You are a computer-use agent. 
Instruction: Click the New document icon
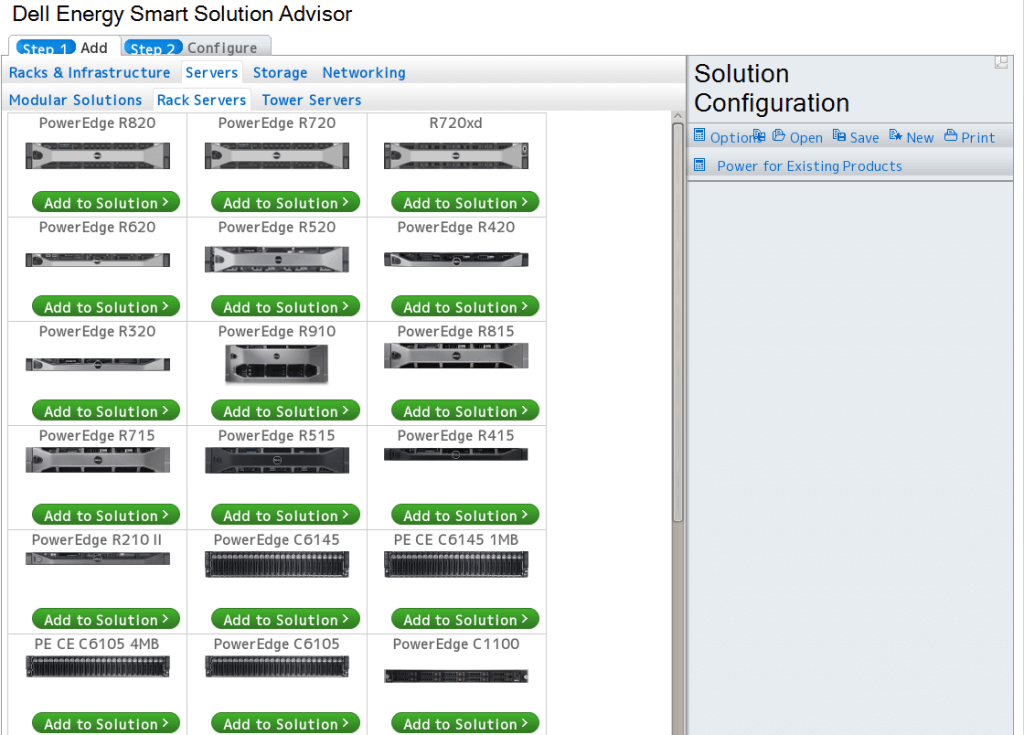(x=895, y=135)
